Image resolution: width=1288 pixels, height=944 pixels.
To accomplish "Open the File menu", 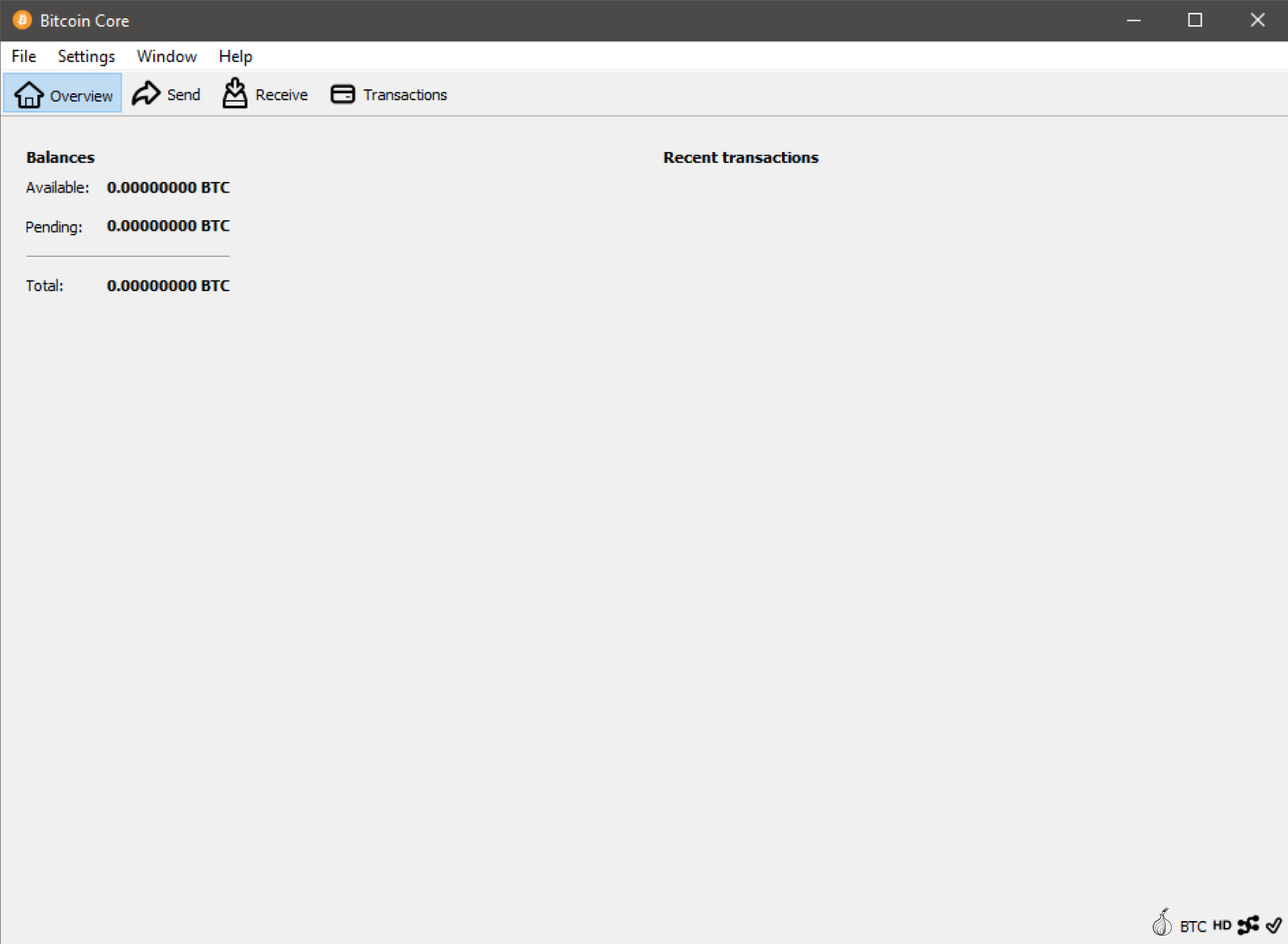I will coord(24,57).
